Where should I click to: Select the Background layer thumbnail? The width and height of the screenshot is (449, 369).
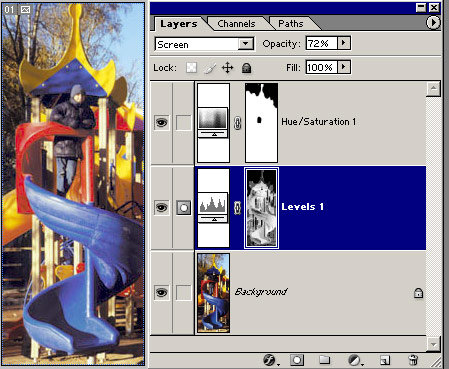coord(213,293)
